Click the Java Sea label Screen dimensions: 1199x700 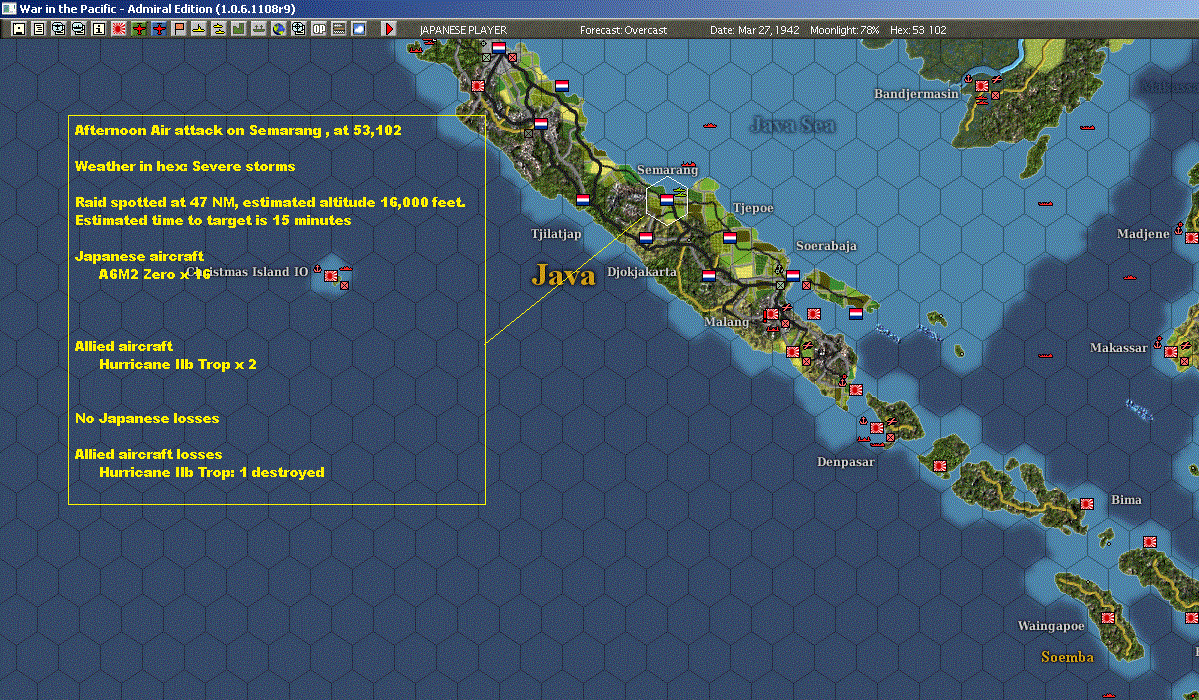pos(792,125)
